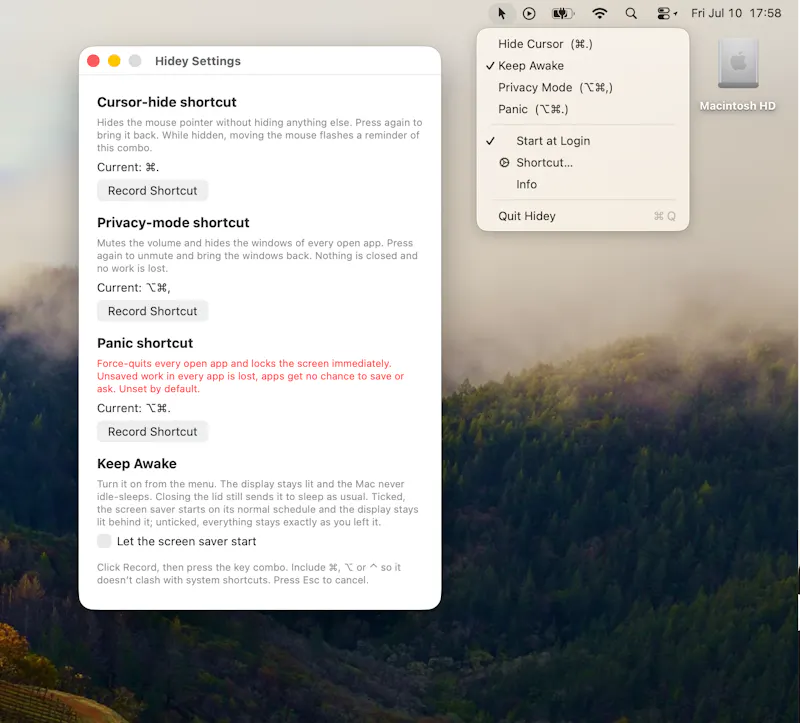This screenshot has width=800, height=723.
Task: Record a new Cursor-hide shortcut
Action: pos(153,191)
